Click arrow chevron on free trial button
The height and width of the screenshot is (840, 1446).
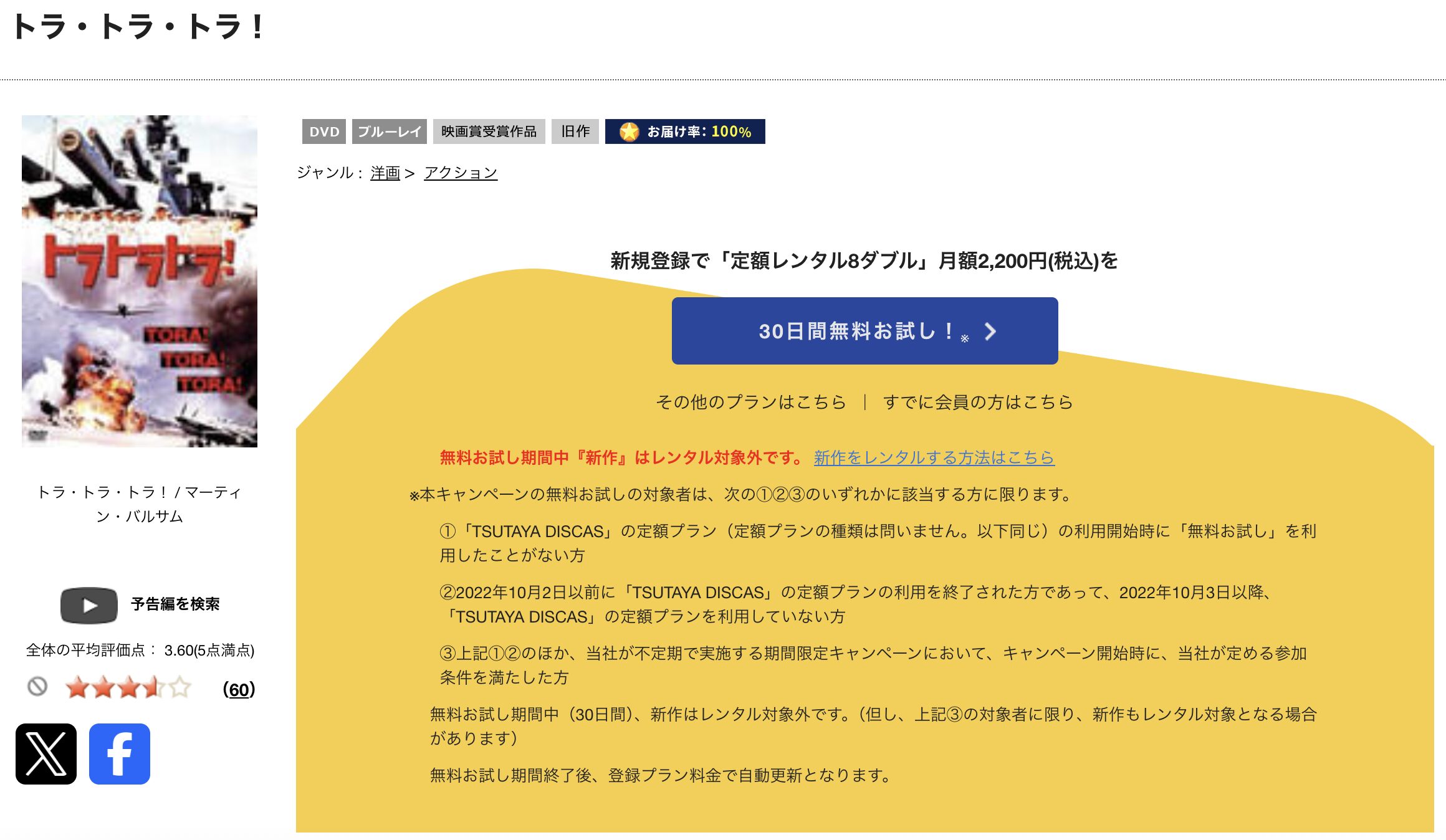pyautogui.click(x=990, y=332)
